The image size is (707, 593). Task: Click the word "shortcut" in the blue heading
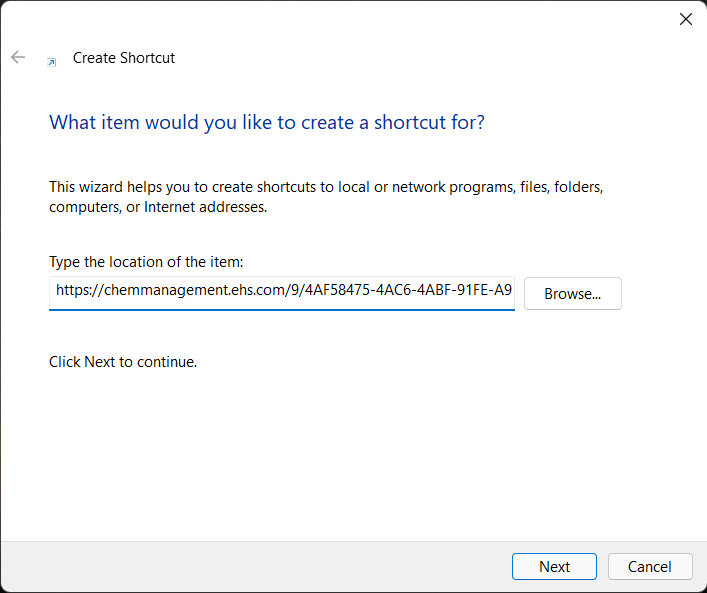click(410, 122)
